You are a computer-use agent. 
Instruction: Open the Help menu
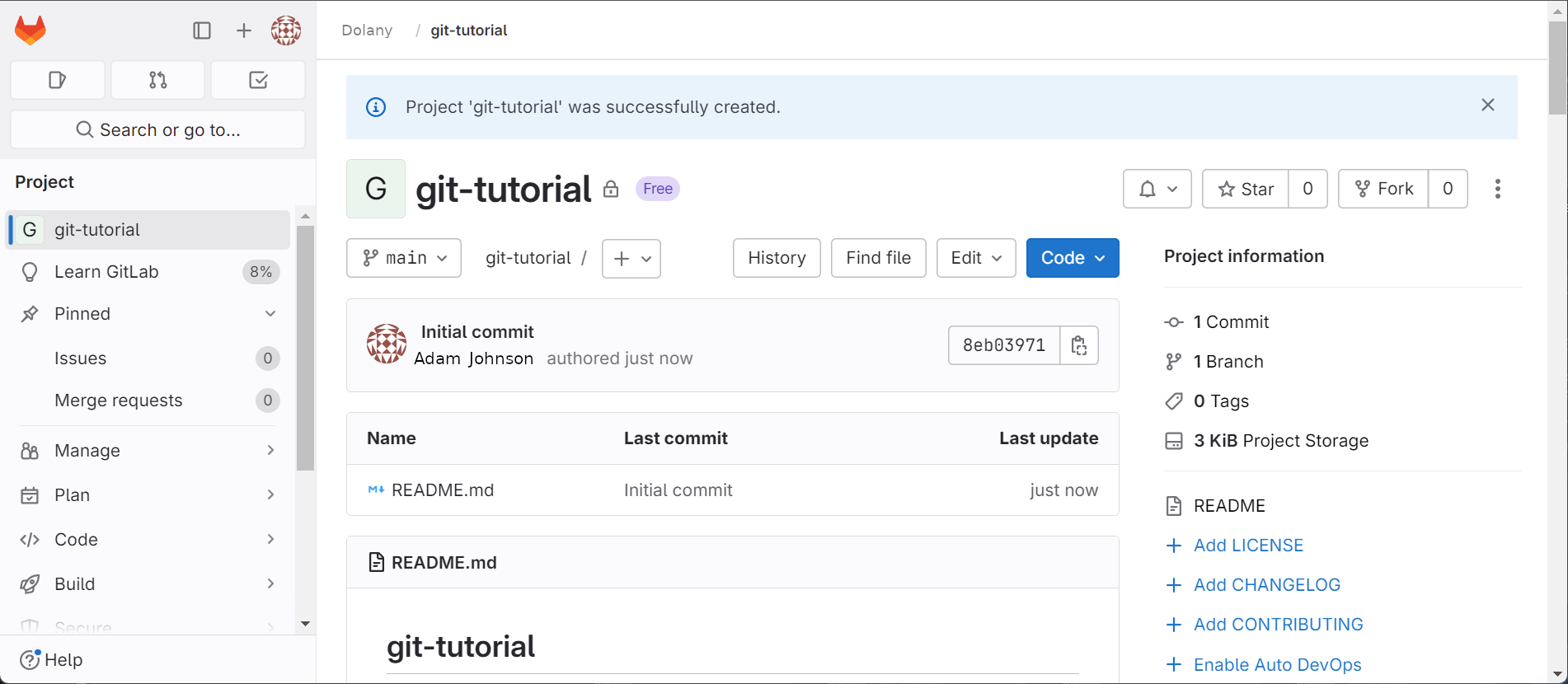pos(51,660)
